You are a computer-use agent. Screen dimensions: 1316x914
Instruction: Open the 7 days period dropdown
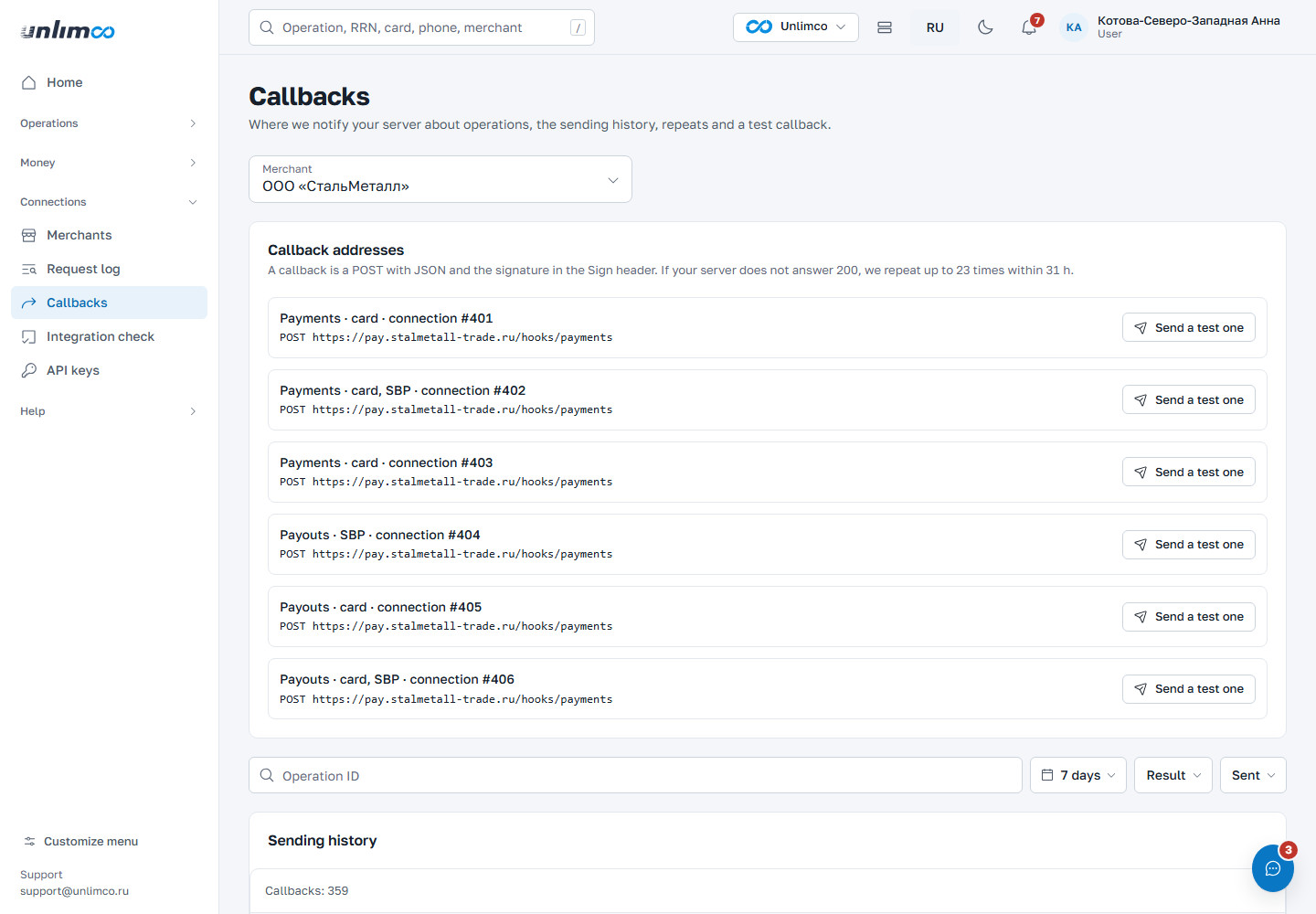coord(1078,775)
